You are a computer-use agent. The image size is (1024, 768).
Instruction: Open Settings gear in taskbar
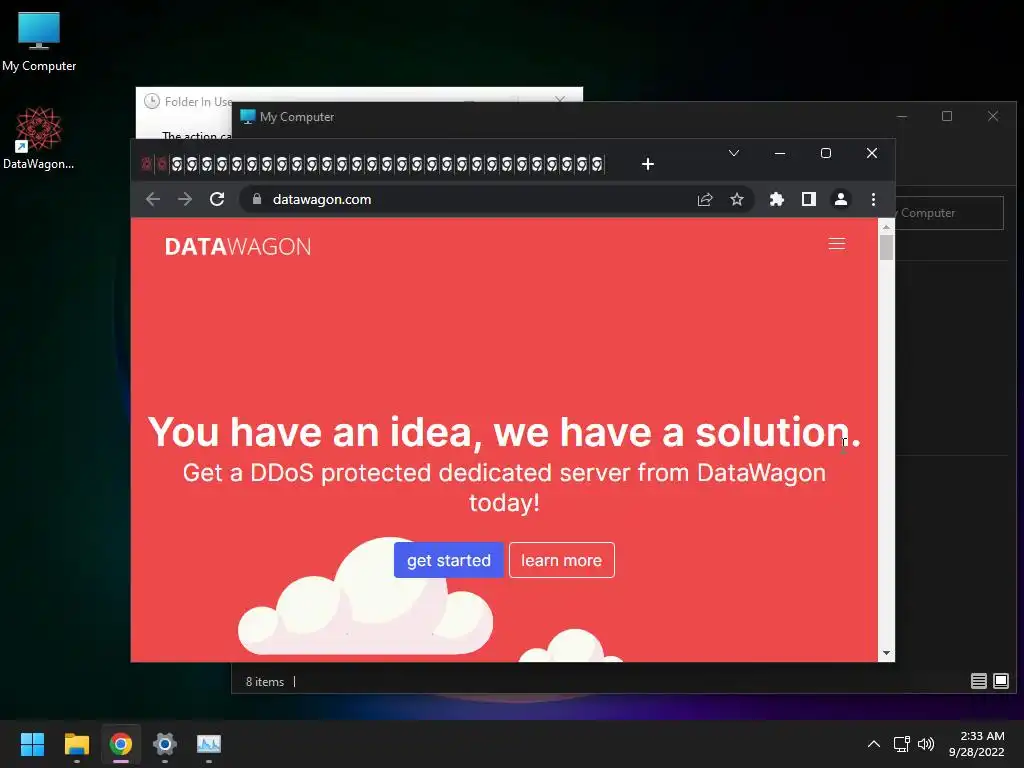point(165,744)
